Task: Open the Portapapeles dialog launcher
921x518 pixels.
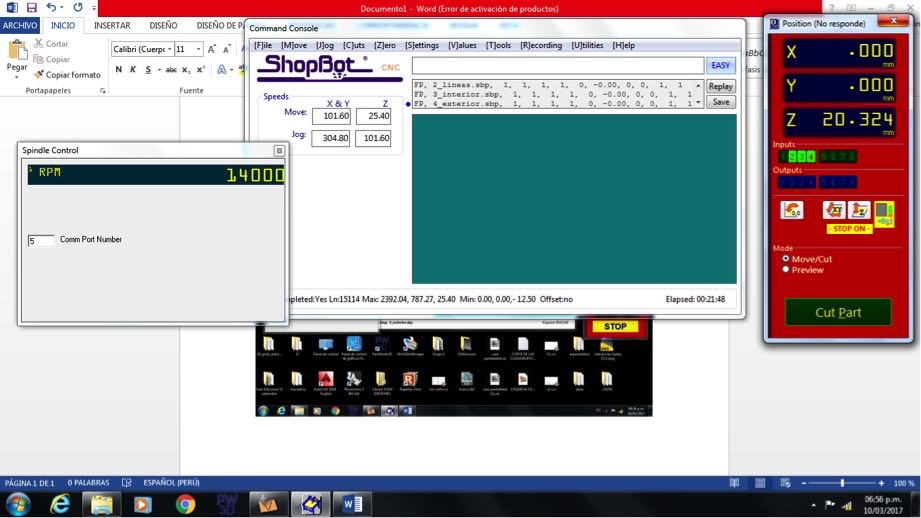Action: (x=103, y=91)
